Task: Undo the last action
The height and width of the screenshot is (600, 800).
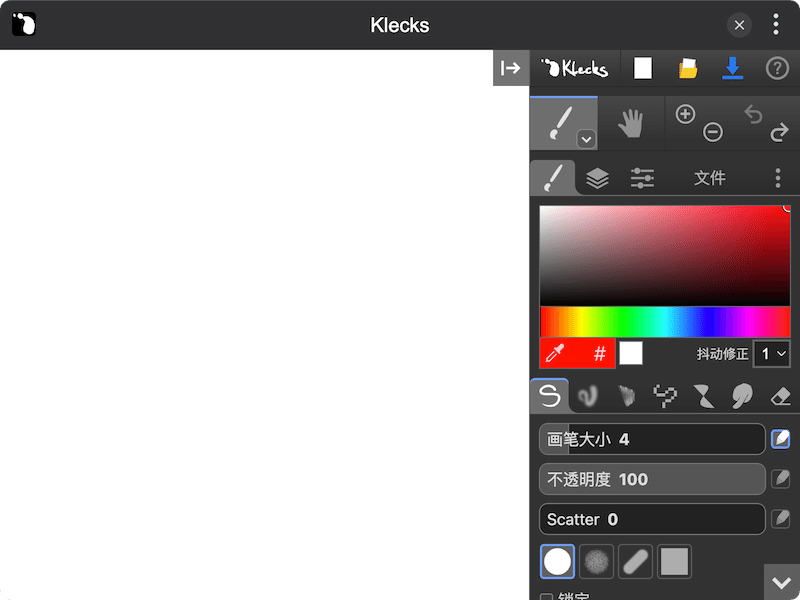Action: (x=753, y=114)
